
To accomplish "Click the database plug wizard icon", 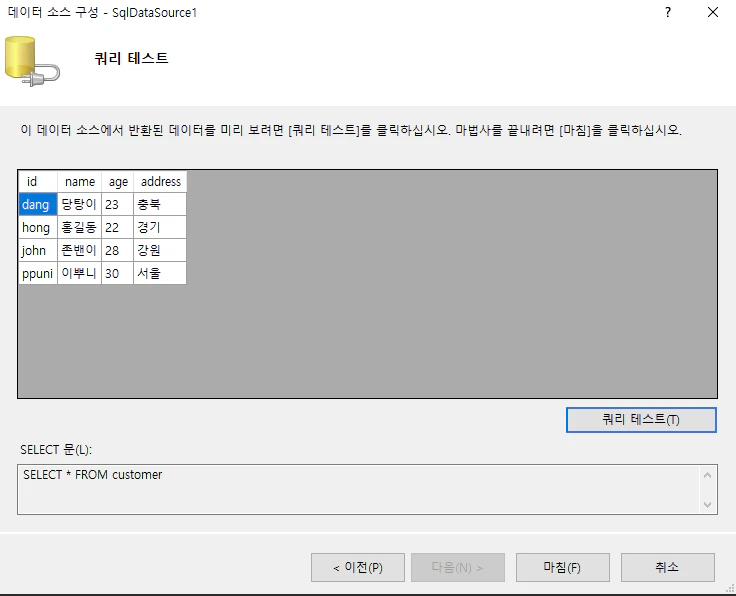I will pyautogui.click(x=32, y=61).
